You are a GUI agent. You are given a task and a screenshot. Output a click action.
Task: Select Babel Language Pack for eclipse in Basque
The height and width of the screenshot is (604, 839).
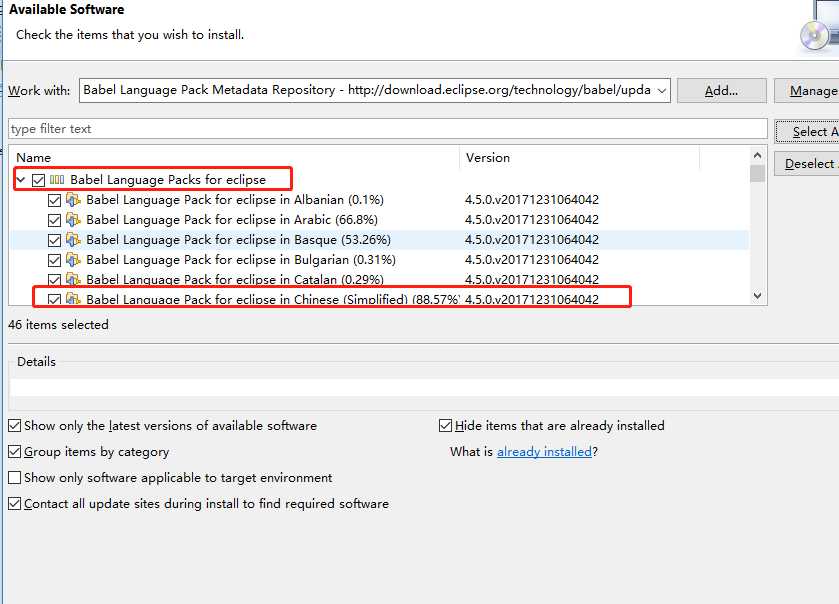[238, 240]
